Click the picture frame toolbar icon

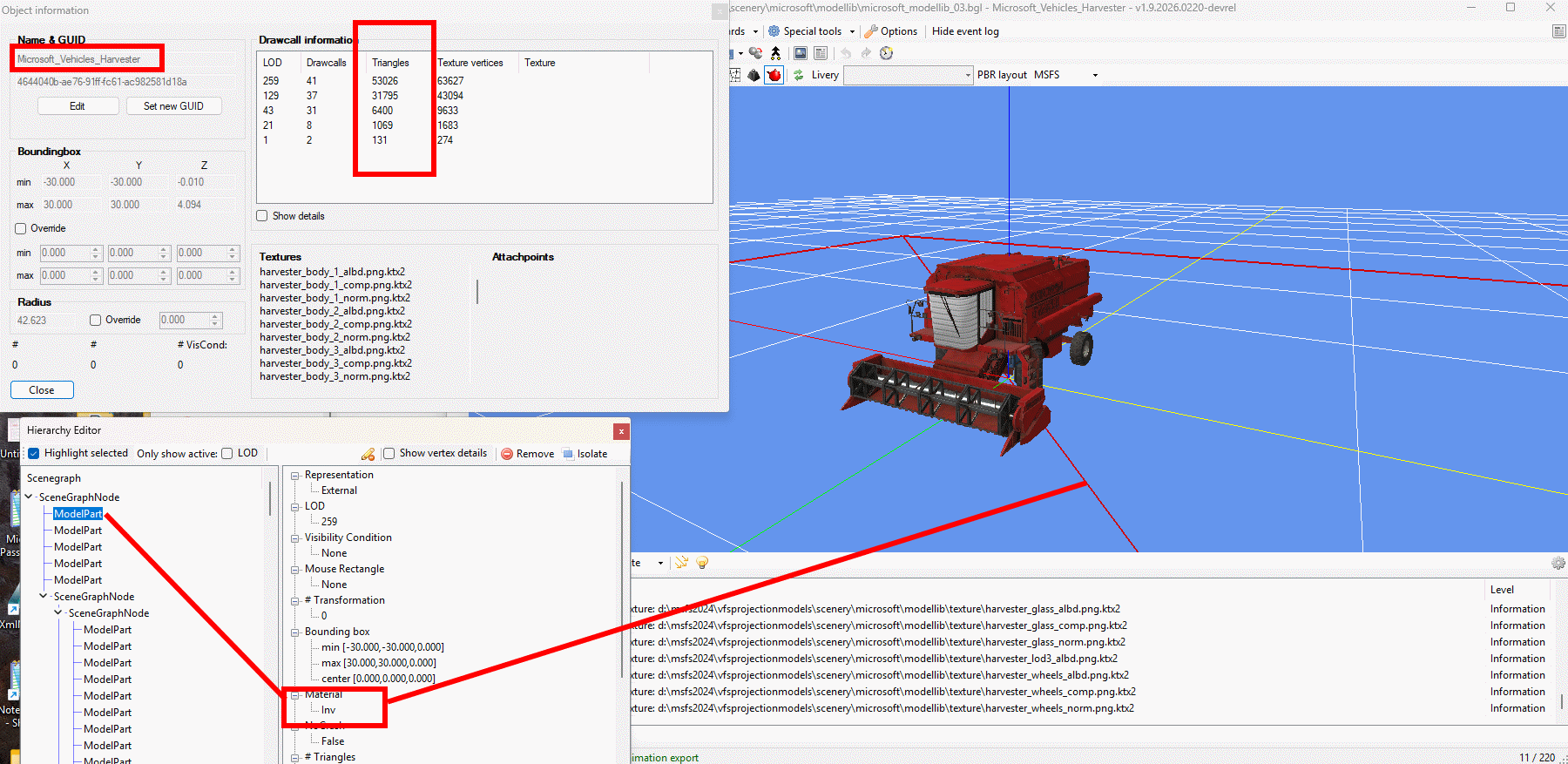(800, 53)
